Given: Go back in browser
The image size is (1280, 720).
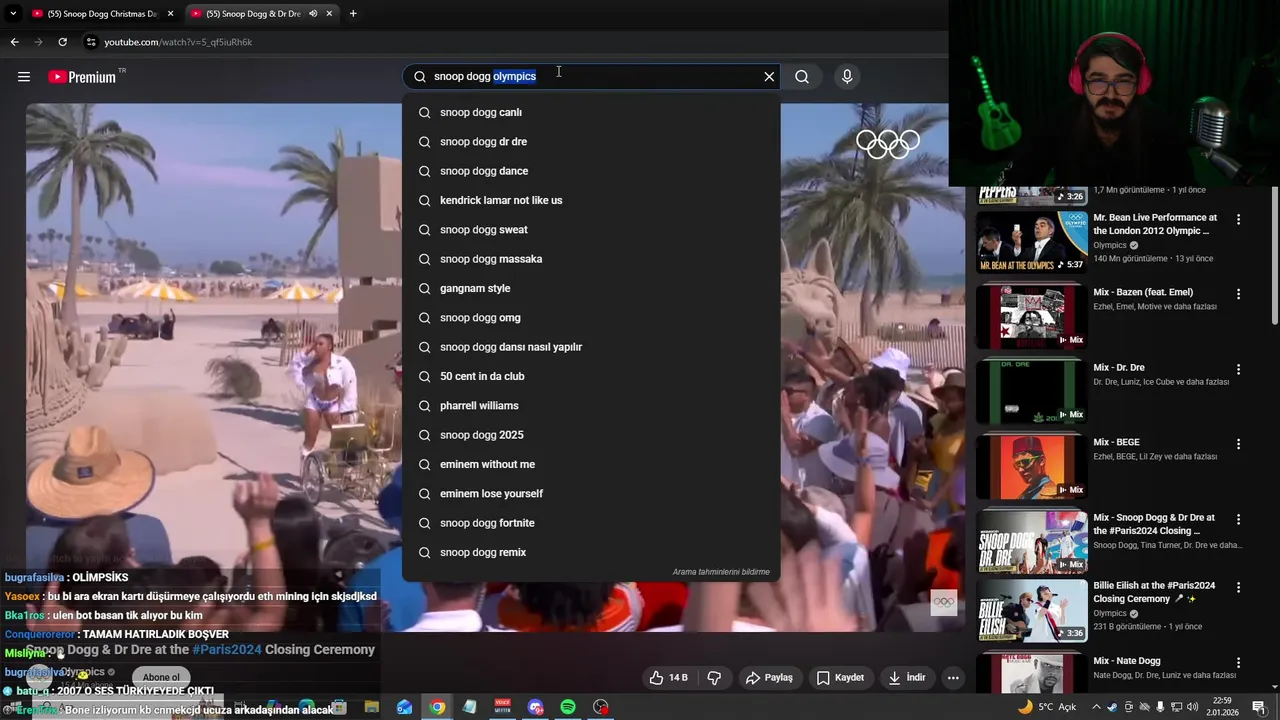Looking at the screenshot, I should [14, 42].
